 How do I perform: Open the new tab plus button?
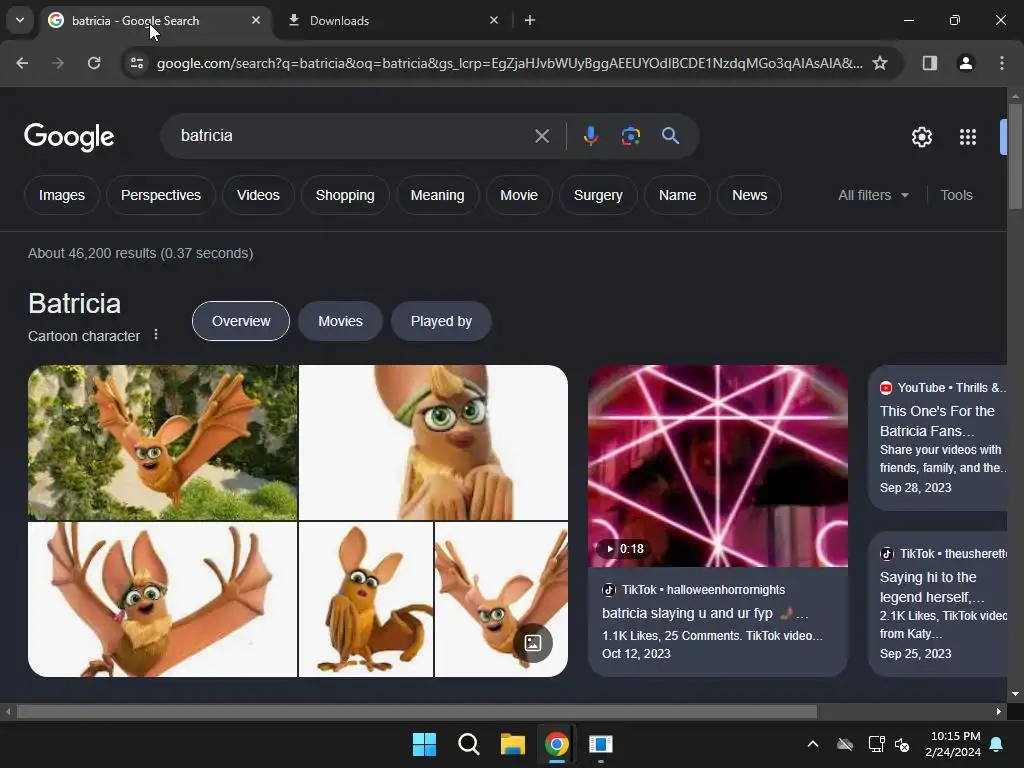coord(530,21)
